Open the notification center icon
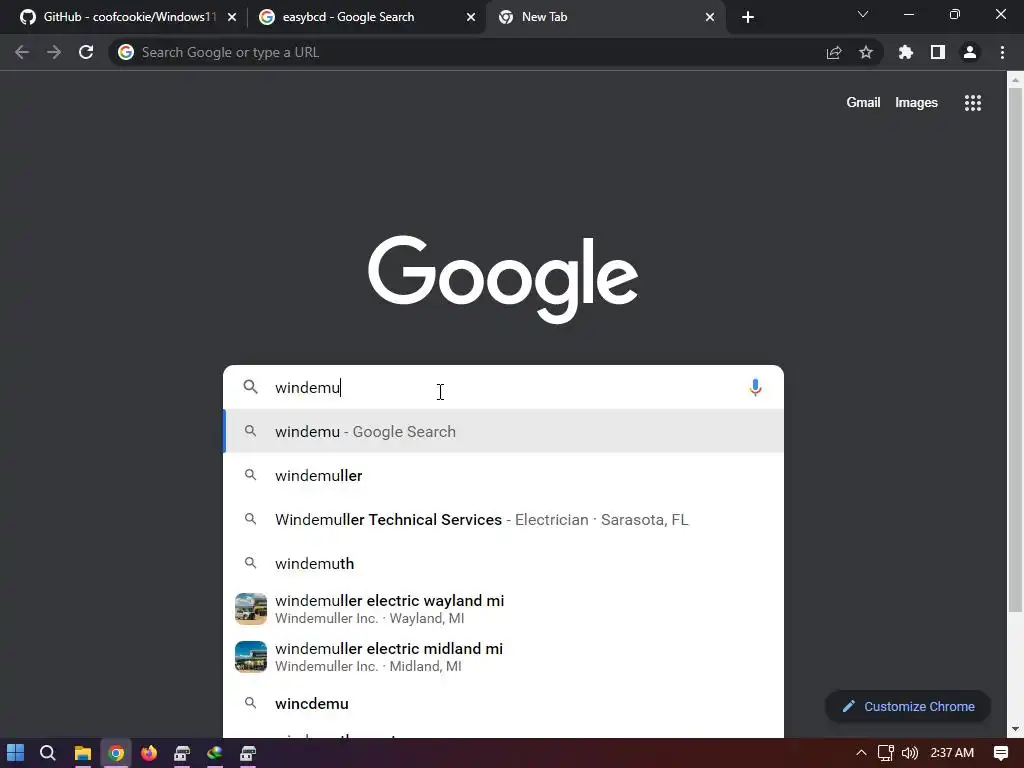The image size is (1024, 768). pyautogui.click(x=1000, y=753)
